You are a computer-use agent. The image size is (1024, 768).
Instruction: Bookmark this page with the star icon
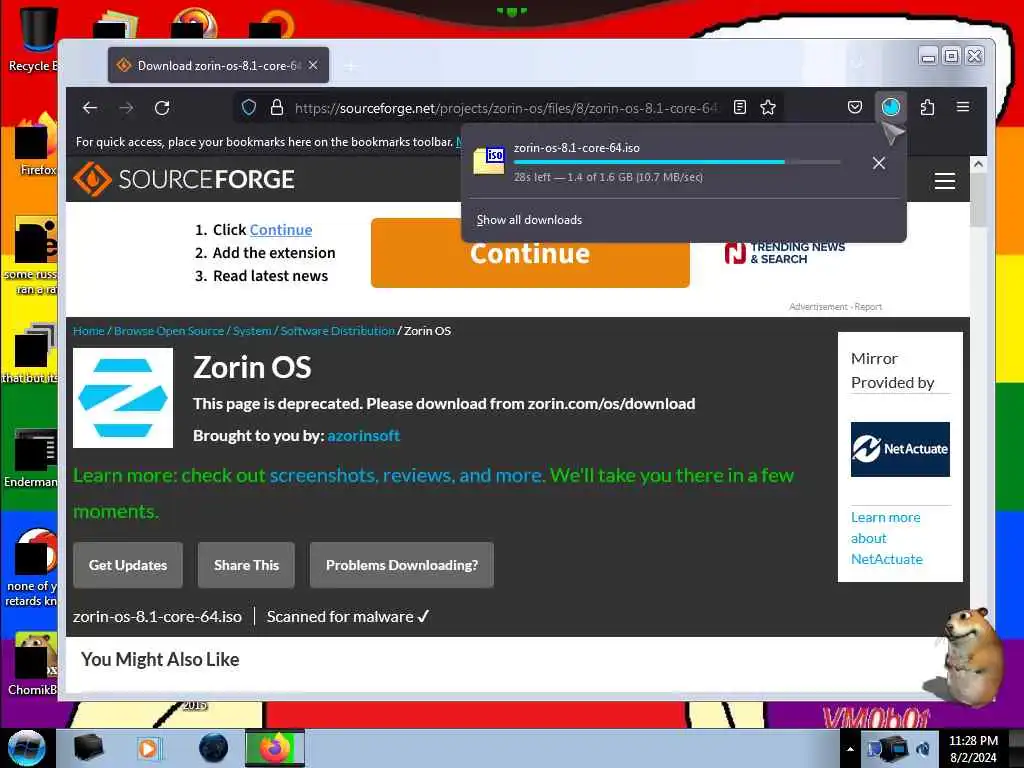pos(768,108)
